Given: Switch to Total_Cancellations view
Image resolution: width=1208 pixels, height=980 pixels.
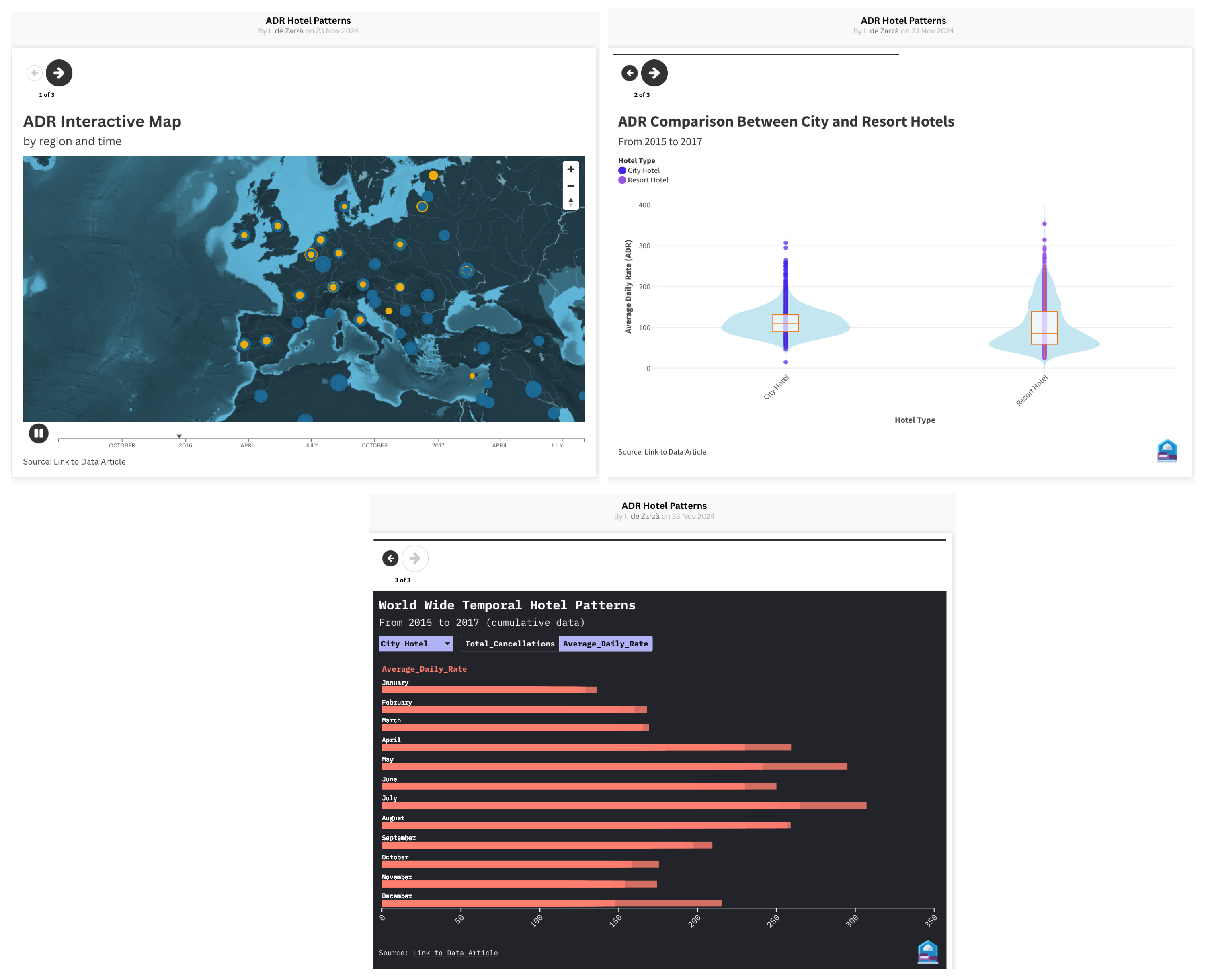Looking at the screenshot, I should click(x=509, y=644).
